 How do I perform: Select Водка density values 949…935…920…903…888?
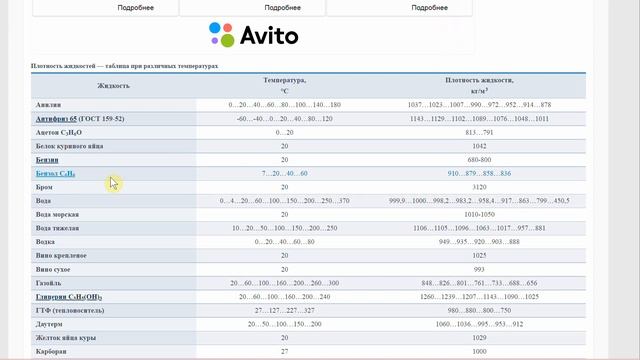[x=479, y=242]
